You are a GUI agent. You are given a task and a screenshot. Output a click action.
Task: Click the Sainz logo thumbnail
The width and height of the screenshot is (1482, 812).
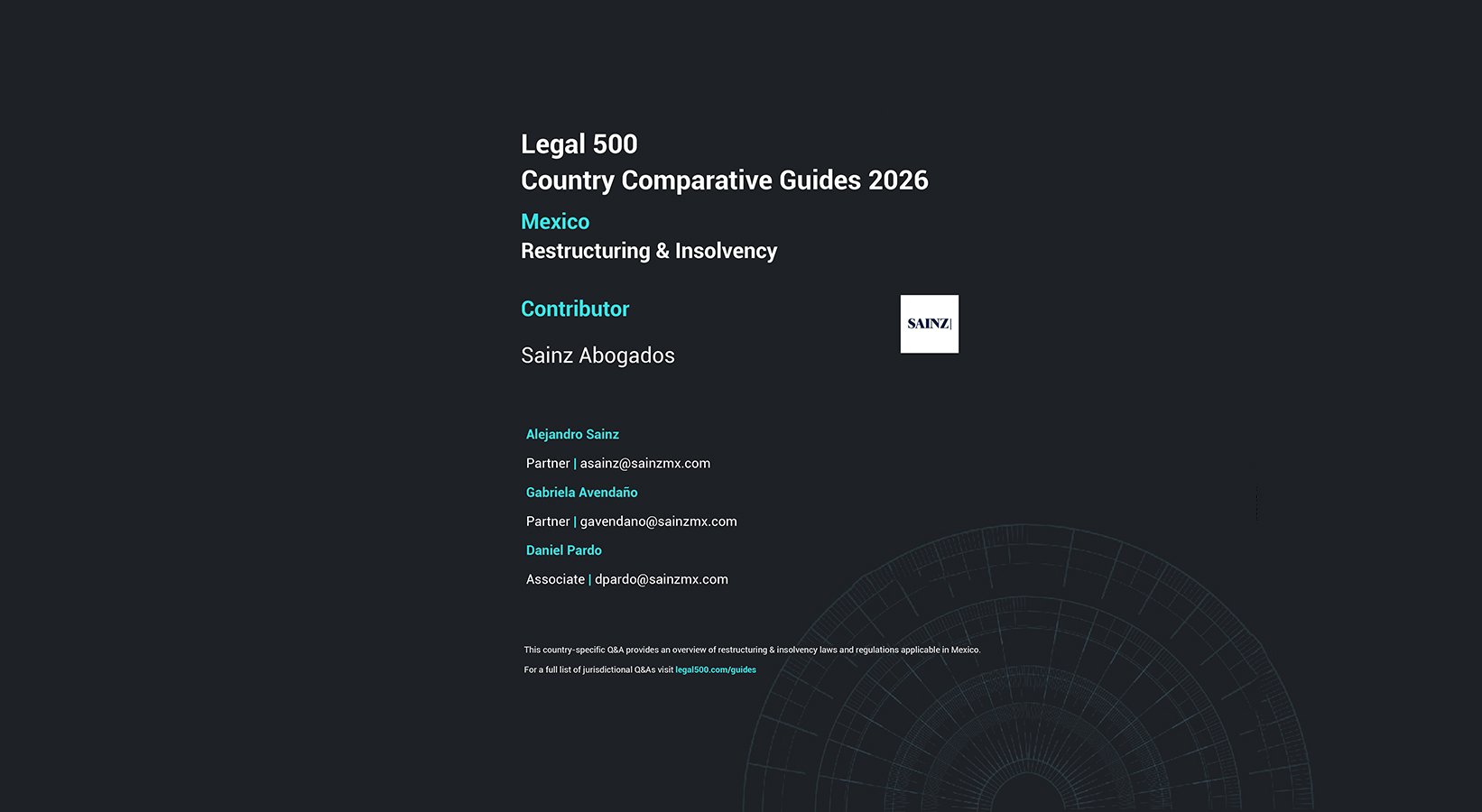[930, 324]
